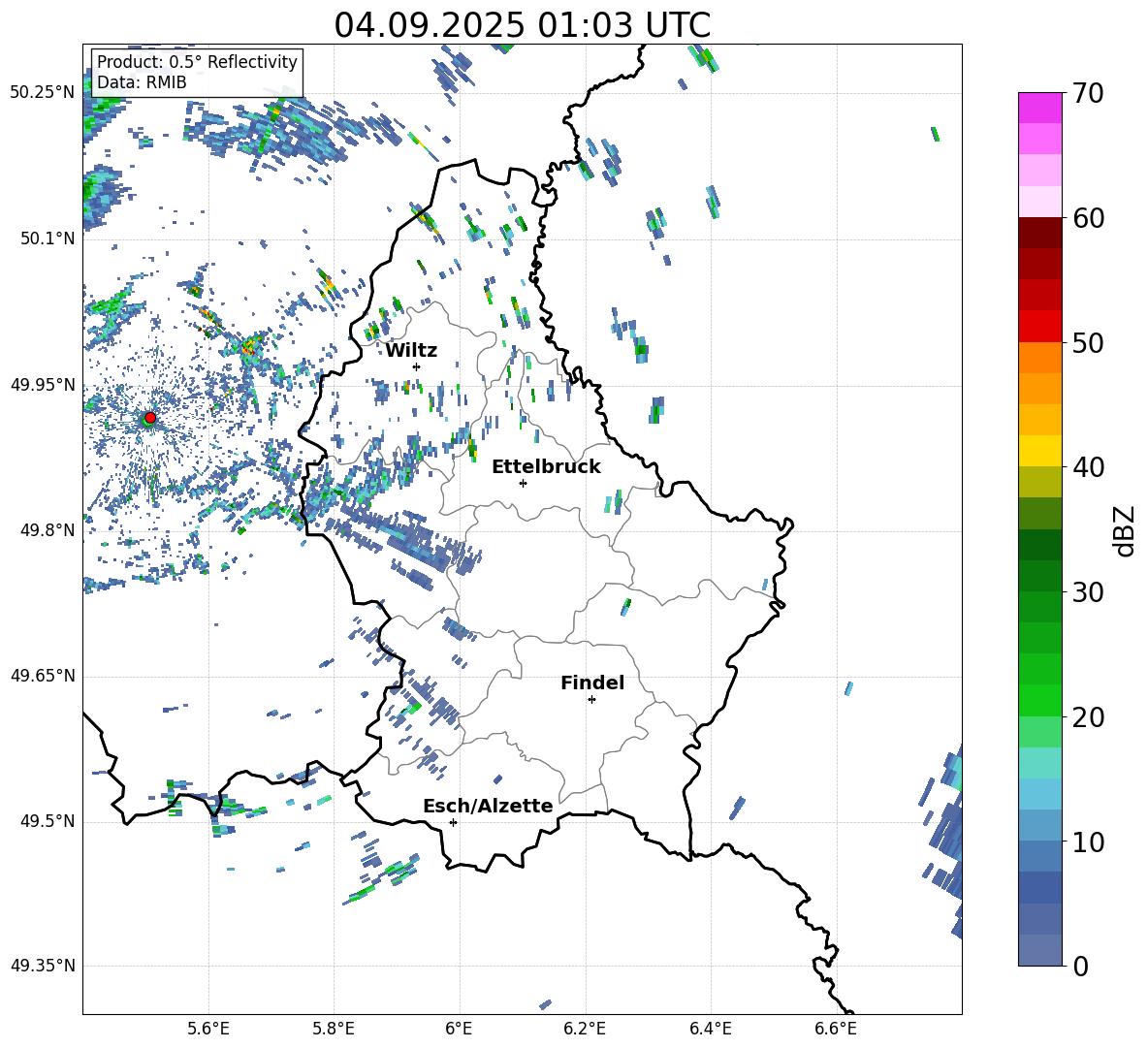Click the red radar site marker
This screenshot has width=1148, height=1048.
click(150, 417)
